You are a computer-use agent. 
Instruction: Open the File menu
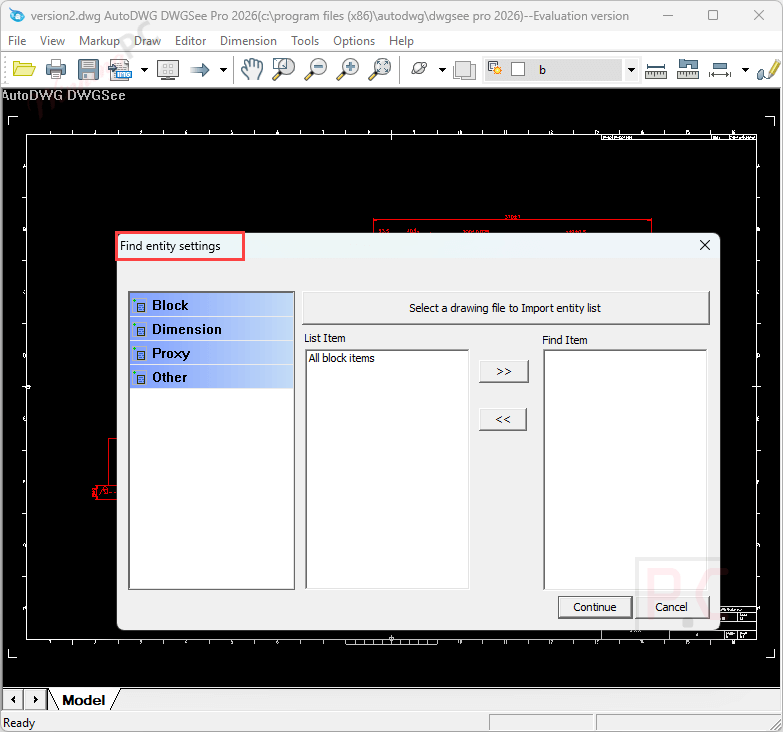(17, 41)
